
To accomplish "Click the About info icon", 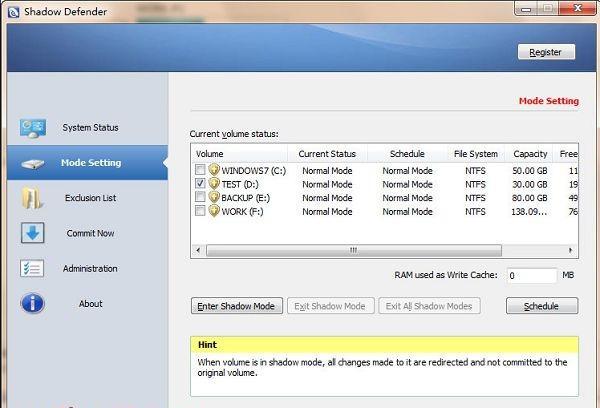I will (x=33, y=304).
